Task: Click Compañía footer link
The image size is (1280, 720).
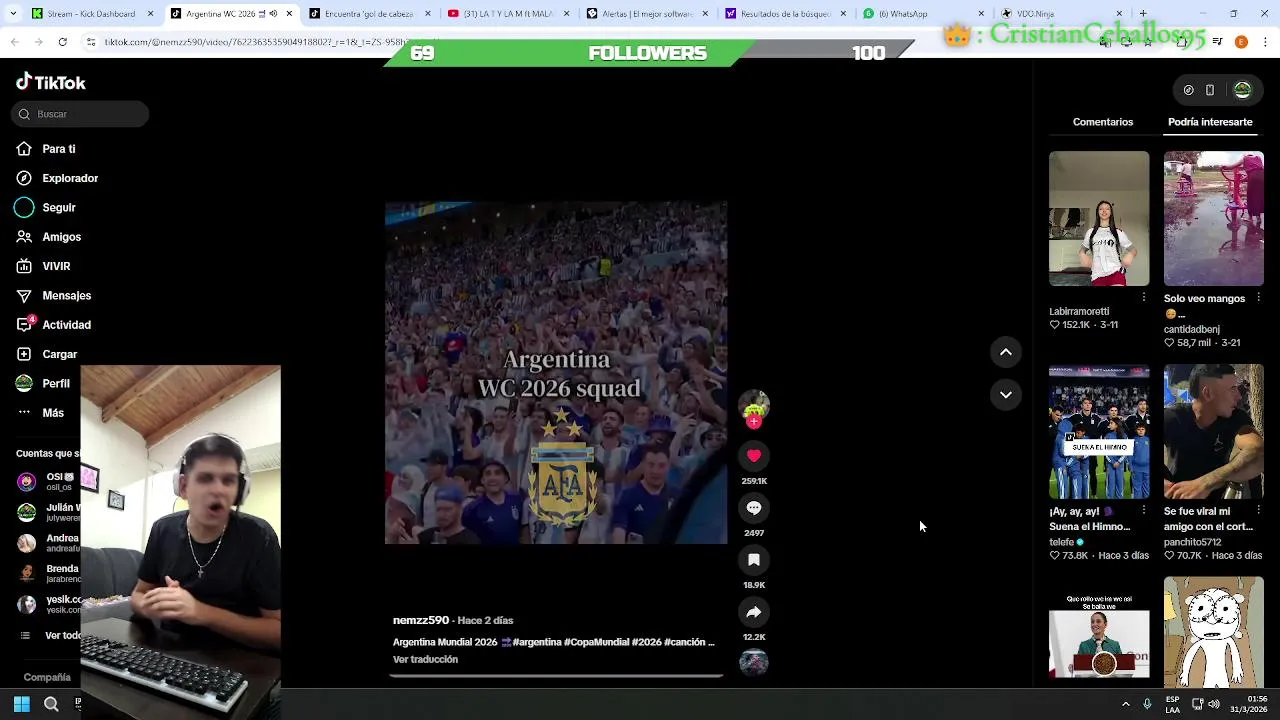Action: pyautogui.click(x=47, y=677)
